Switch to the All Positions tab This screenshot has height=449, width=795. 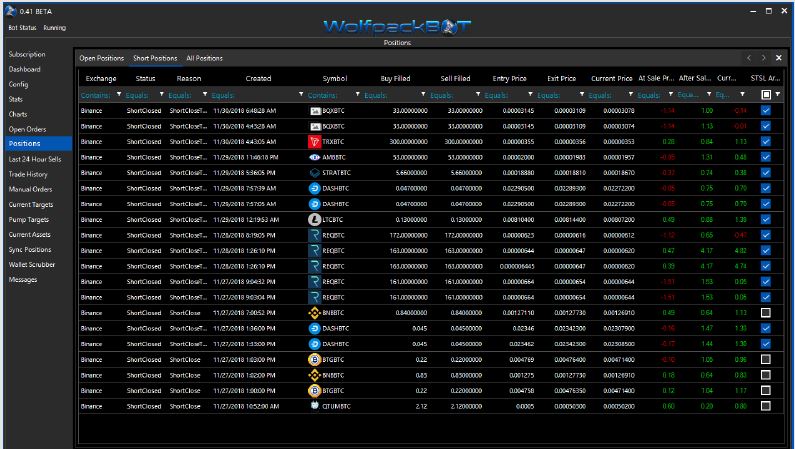[204, 58]
